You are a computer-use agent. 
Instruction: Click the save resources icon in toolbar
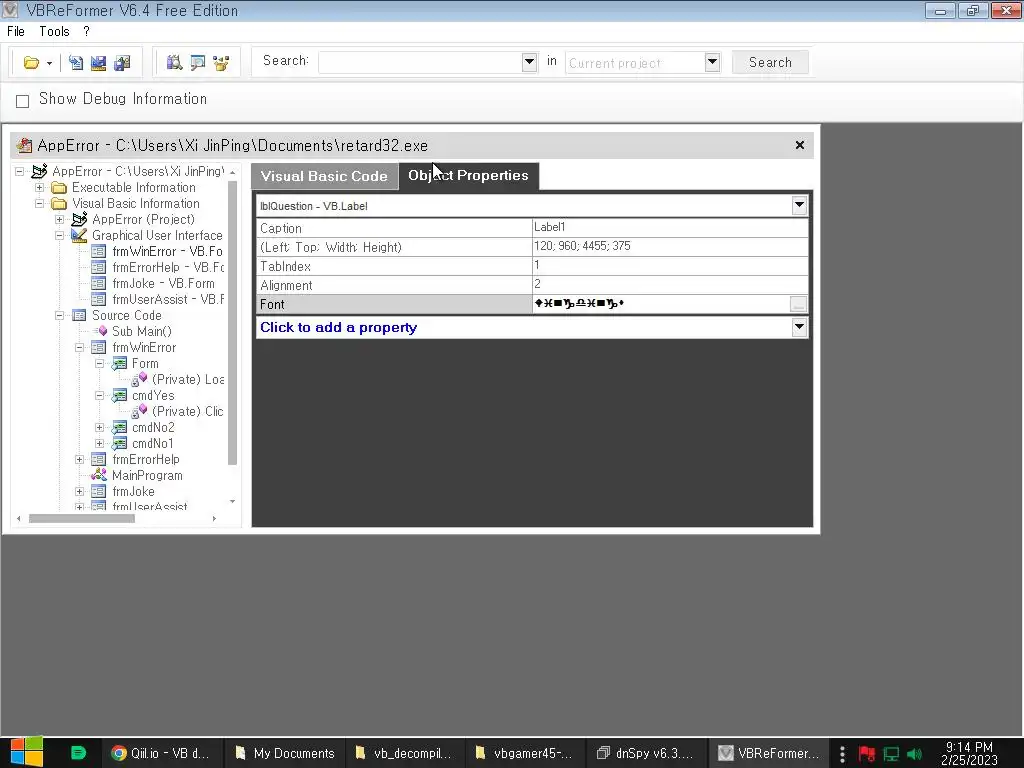[122, 63]
